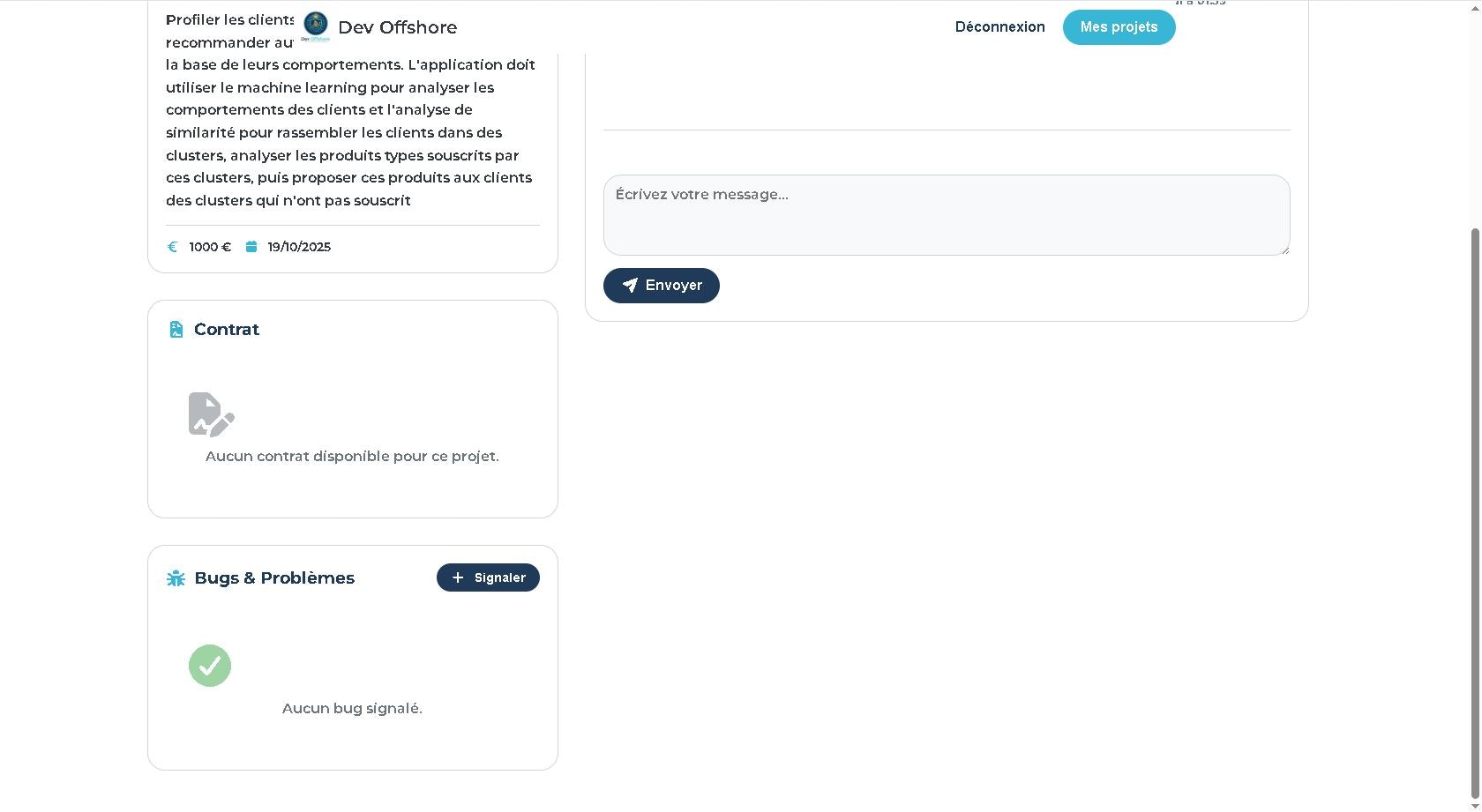Click the Contrat document icon in the sidebar
The height and width of the screenshot is (812, 1482).
pos(176,329)
